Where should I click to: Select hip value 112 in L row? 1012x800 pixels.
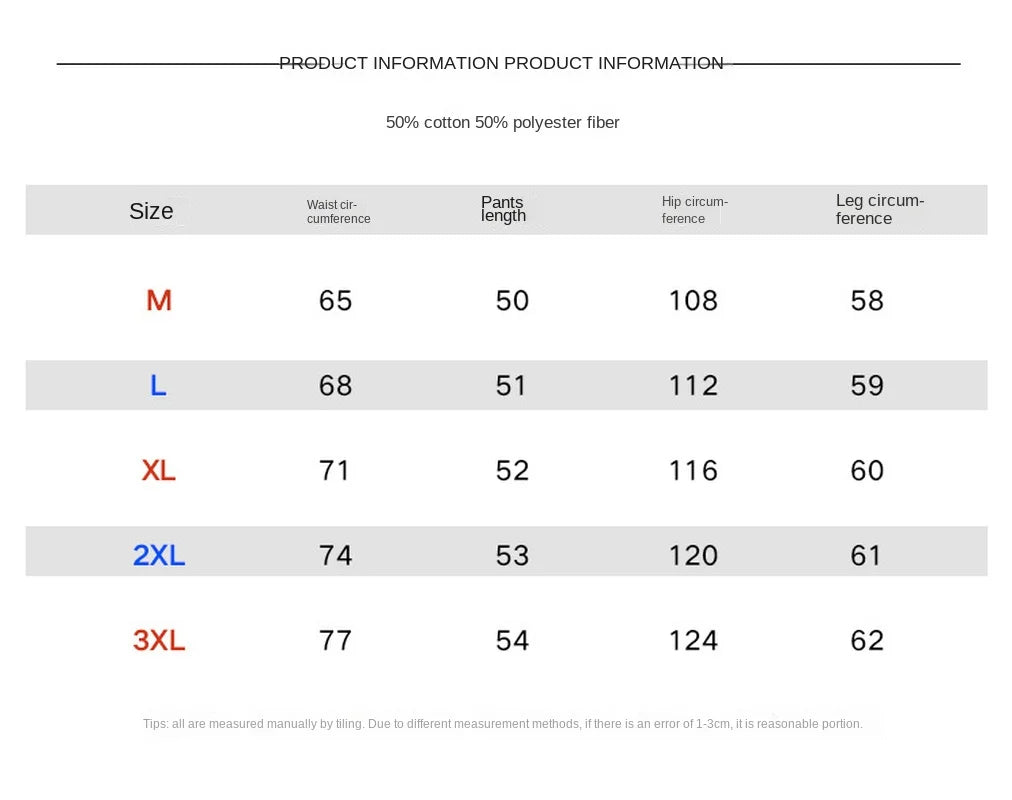point(693,386)
